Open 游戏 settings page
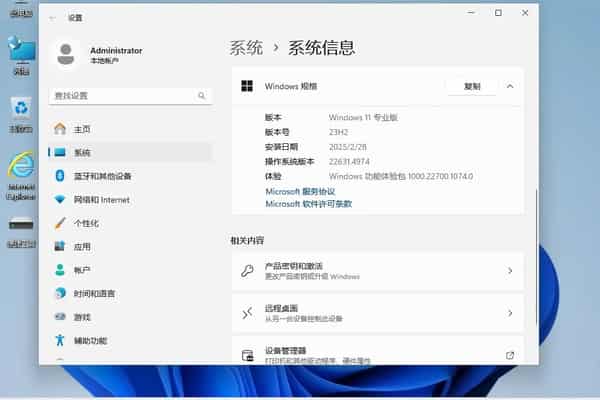This screenshot has height=400, width=600. [130, 317]
